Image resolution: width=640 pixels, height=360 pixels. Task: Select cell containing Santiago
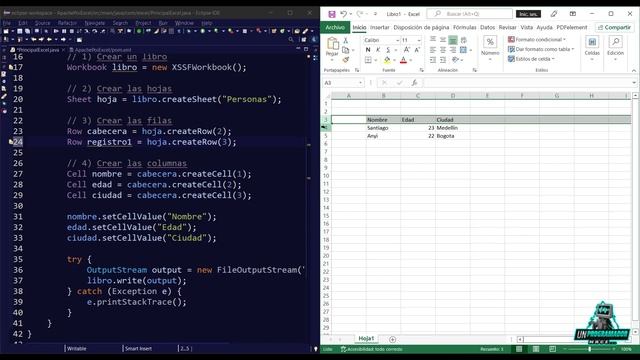[x=383, y=128]
